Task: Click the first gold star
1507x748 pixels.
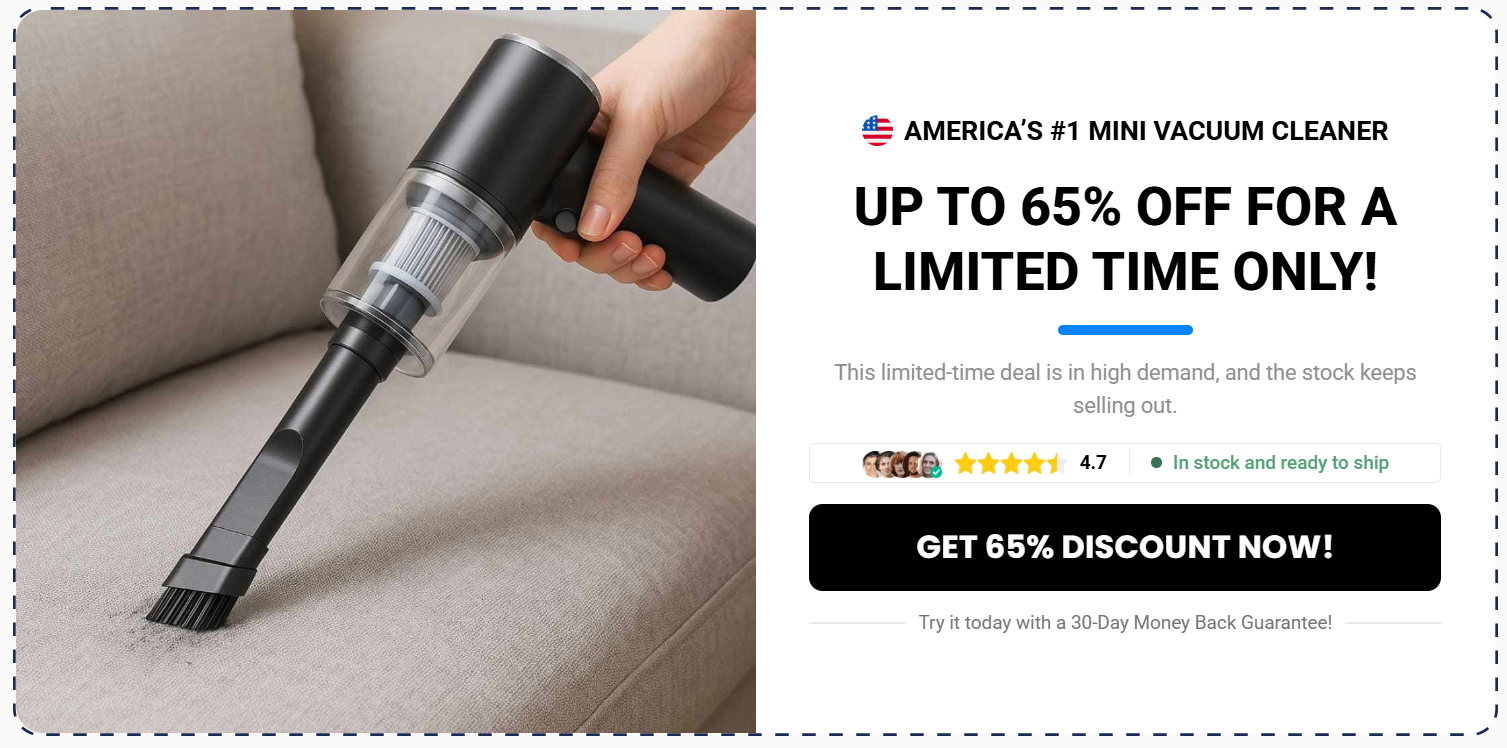Action: pyautogui.click(x=965, y=463)
